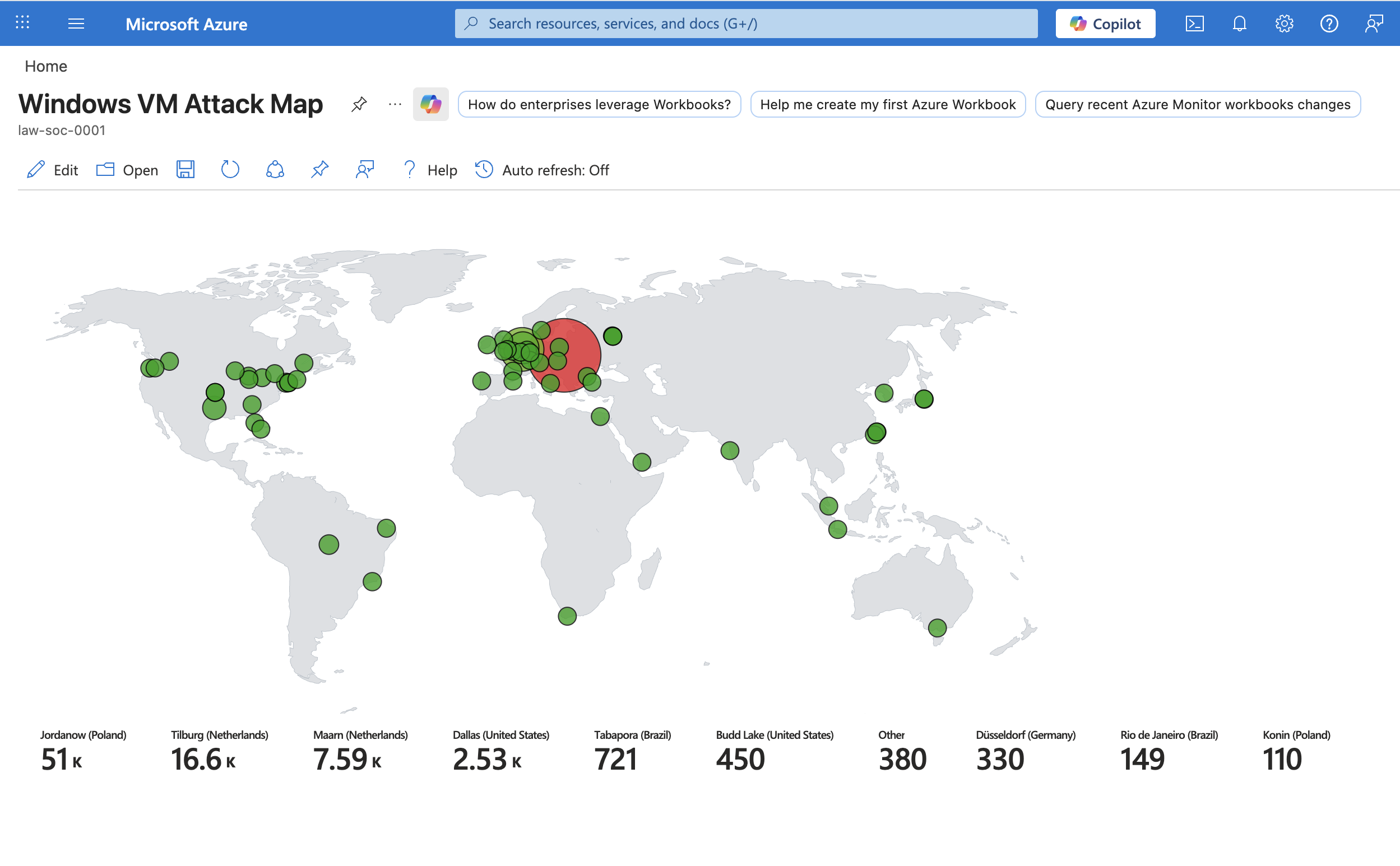This screenshot has height=866, width=1400.
Task: Click the title pin icon next to Windows VM Attack Map
Action: coord(359,104)
